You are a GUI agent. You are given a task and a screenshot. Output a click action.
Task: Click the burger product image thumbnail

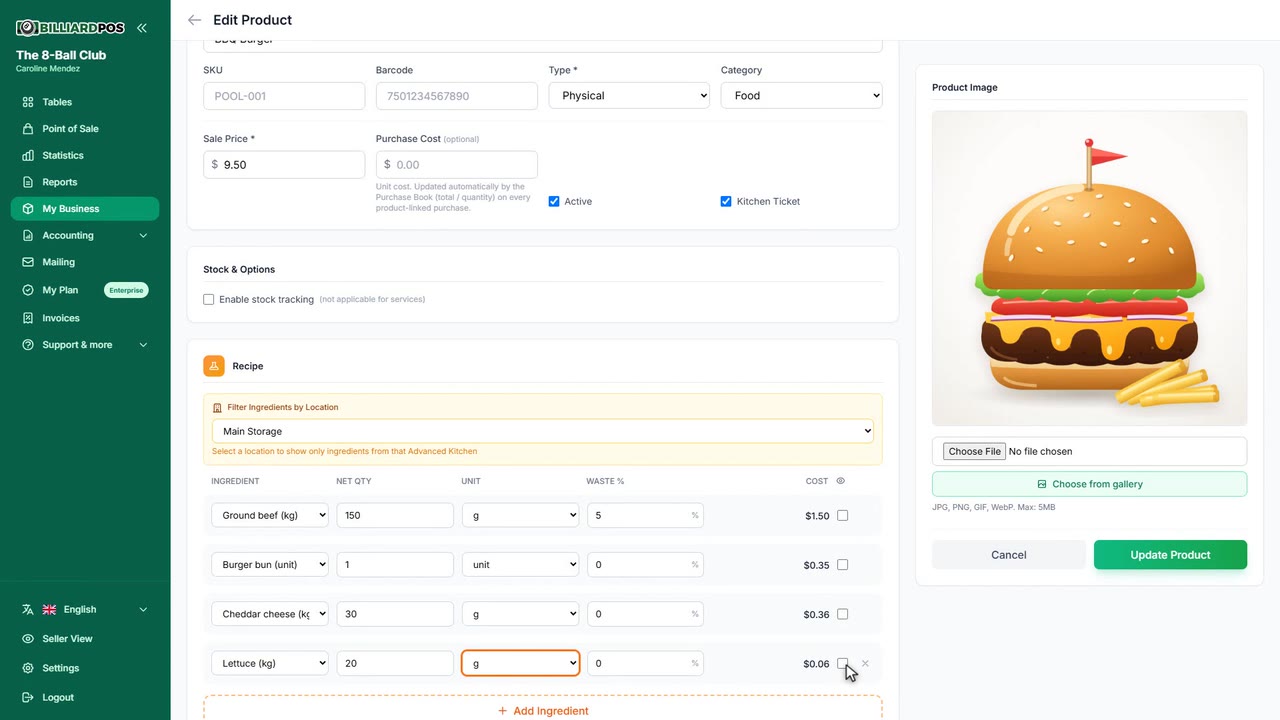pos(1090,268)
